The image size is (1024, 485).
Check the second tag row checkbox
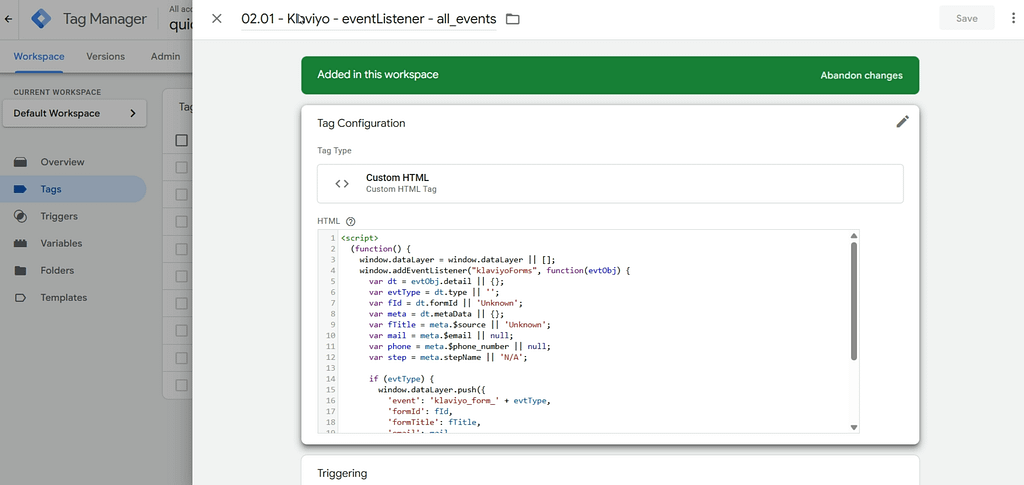pyautogui.click(x=181, y=194)
